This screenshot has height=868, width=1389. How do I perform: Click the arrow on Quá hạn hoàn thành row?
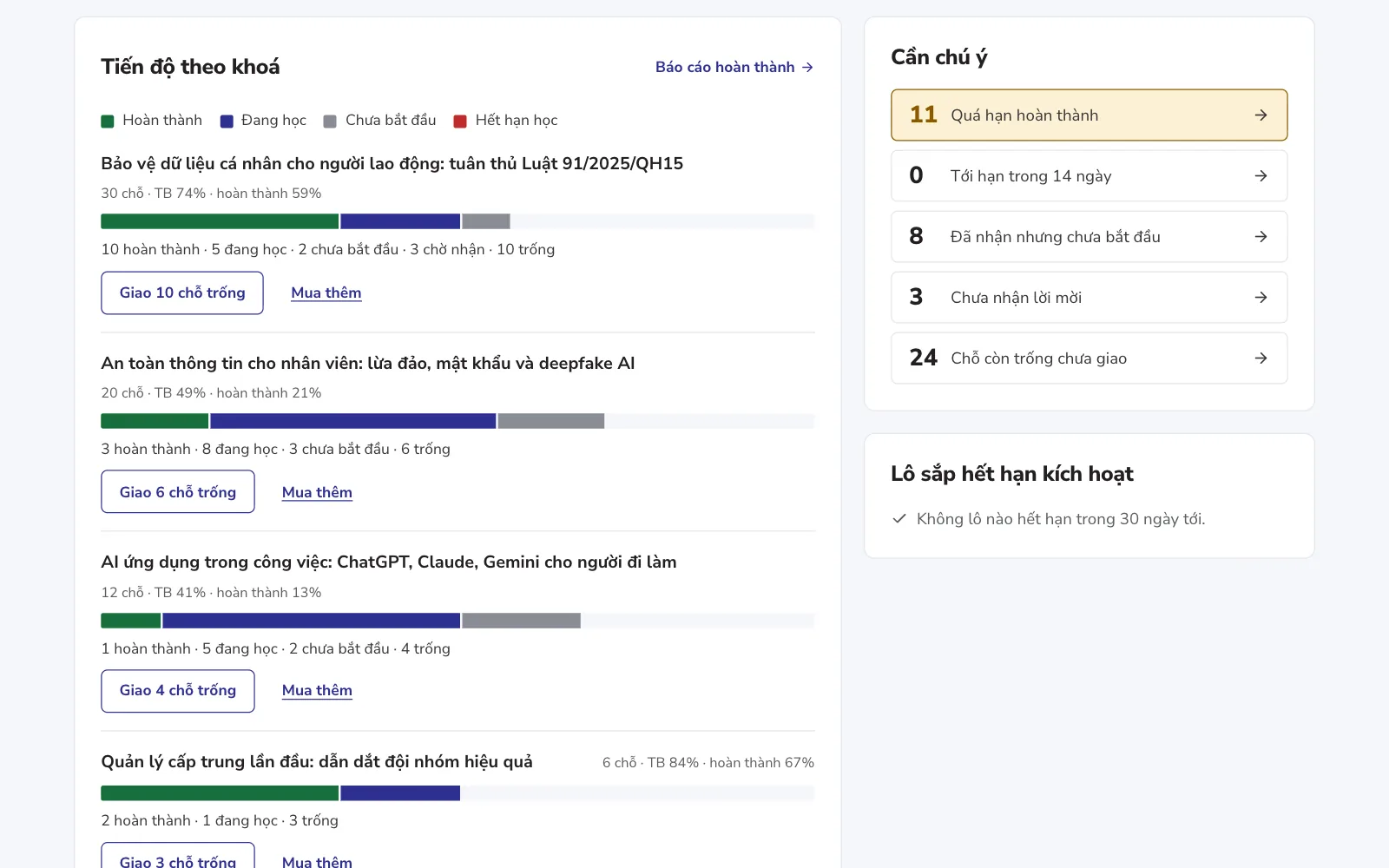tap(1261, 115)
